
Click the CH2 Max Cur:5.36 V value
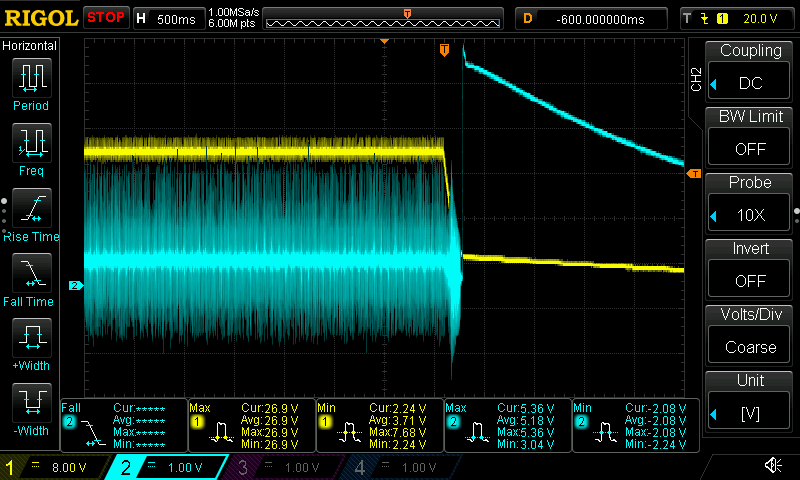[x=526, y=409]
